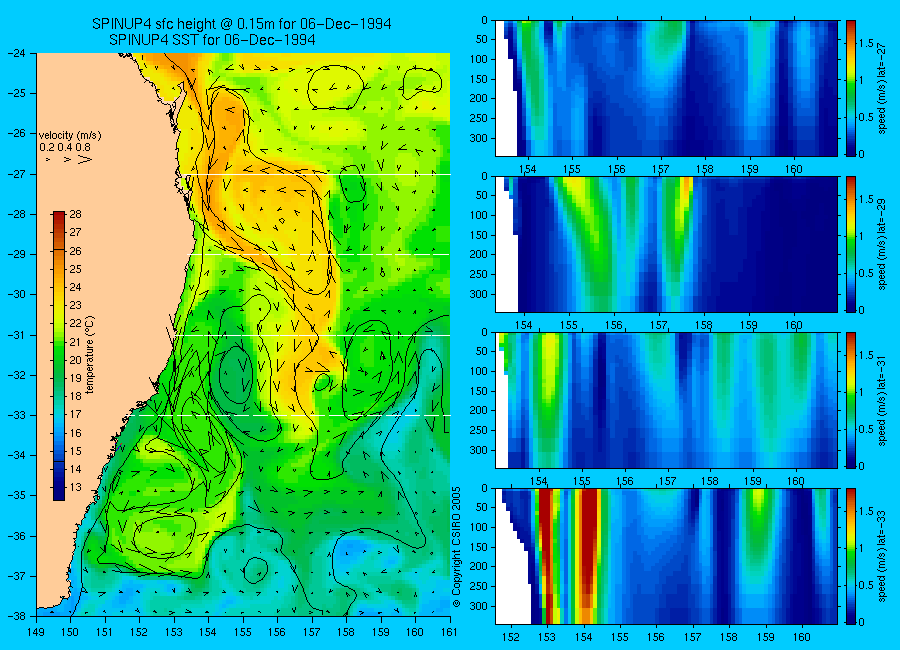This screenshot has width=900, height=650.
Task: Click the '-38' latitude label on the map
Action: pyautogui.click(x=16, y=616)
